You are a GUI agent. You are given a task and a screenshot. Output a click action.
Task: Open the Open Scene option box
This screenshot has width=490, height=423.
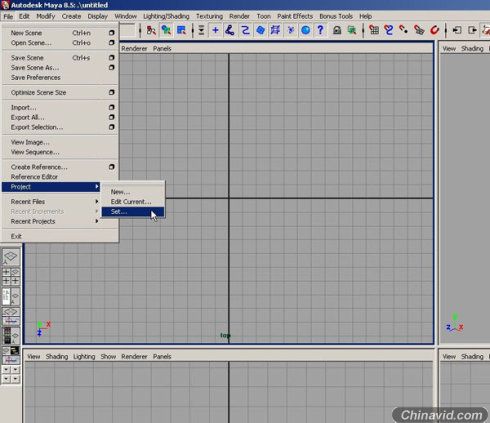click(112, 43)
